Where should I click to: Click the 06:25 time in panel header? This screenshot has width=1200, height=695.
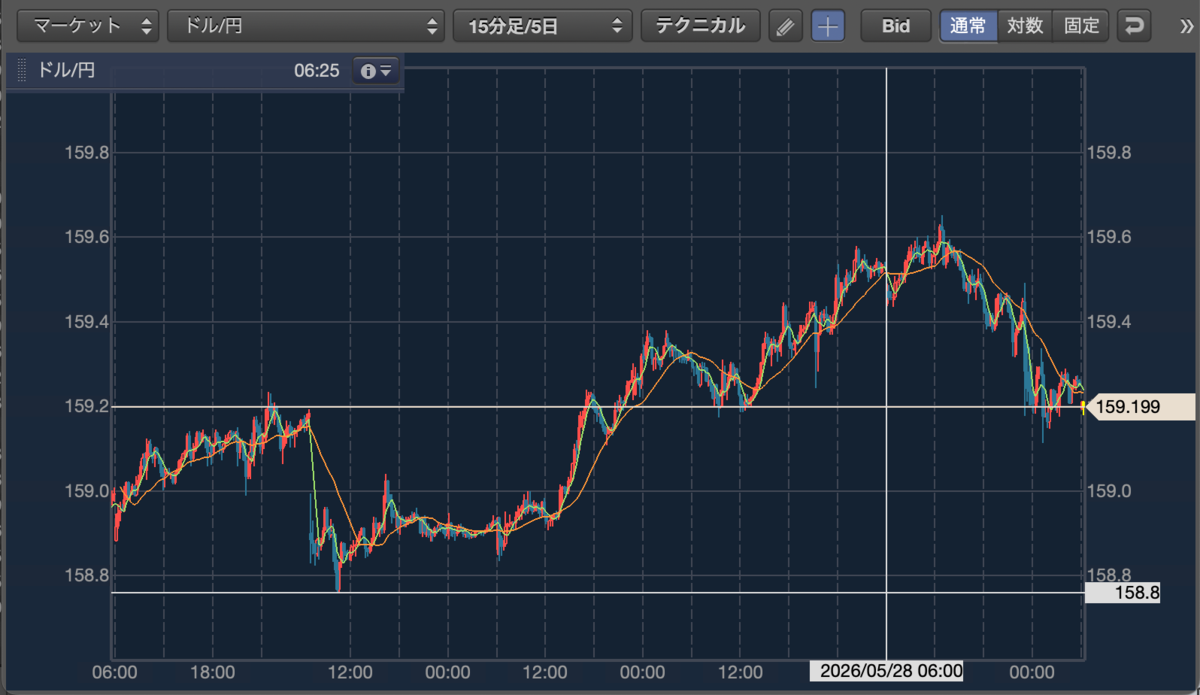coord(317,71)
